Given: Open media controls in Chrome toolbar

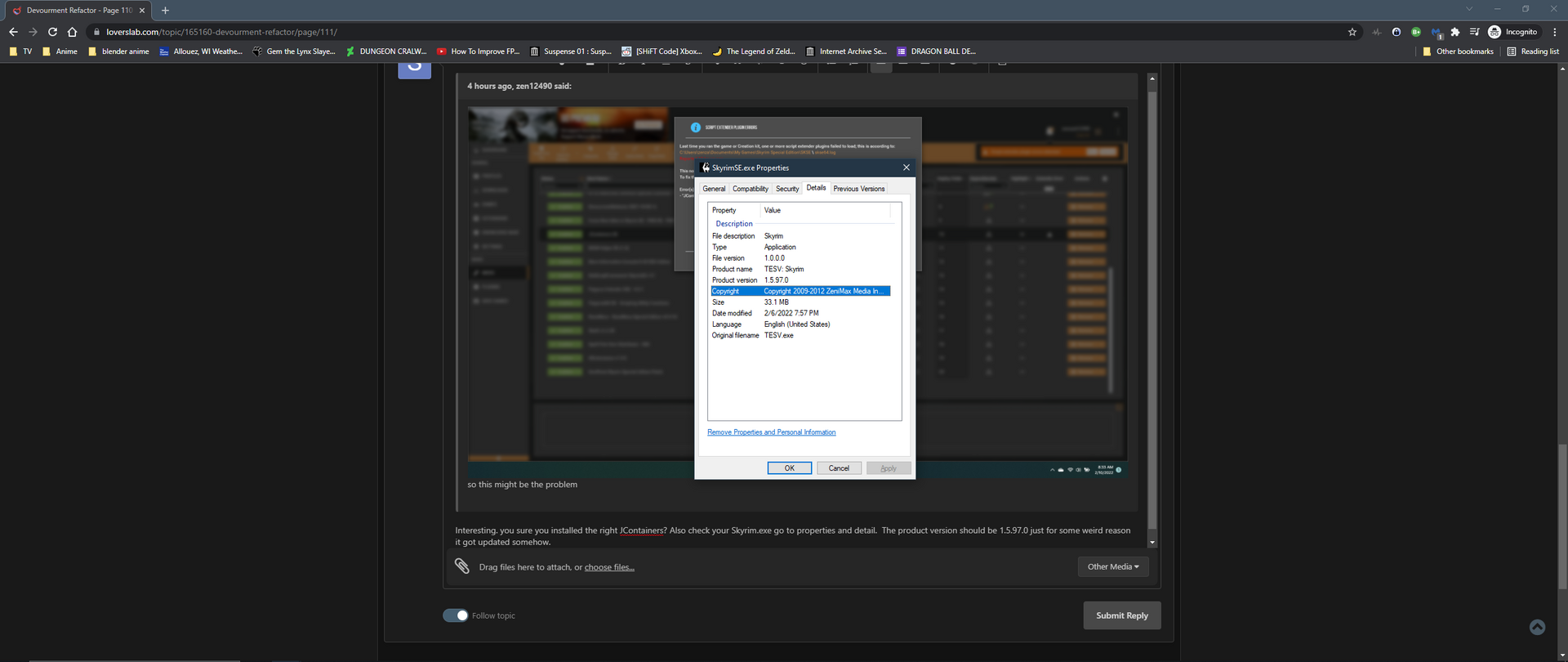Looking at the screenshot, I should [1474, 32].
